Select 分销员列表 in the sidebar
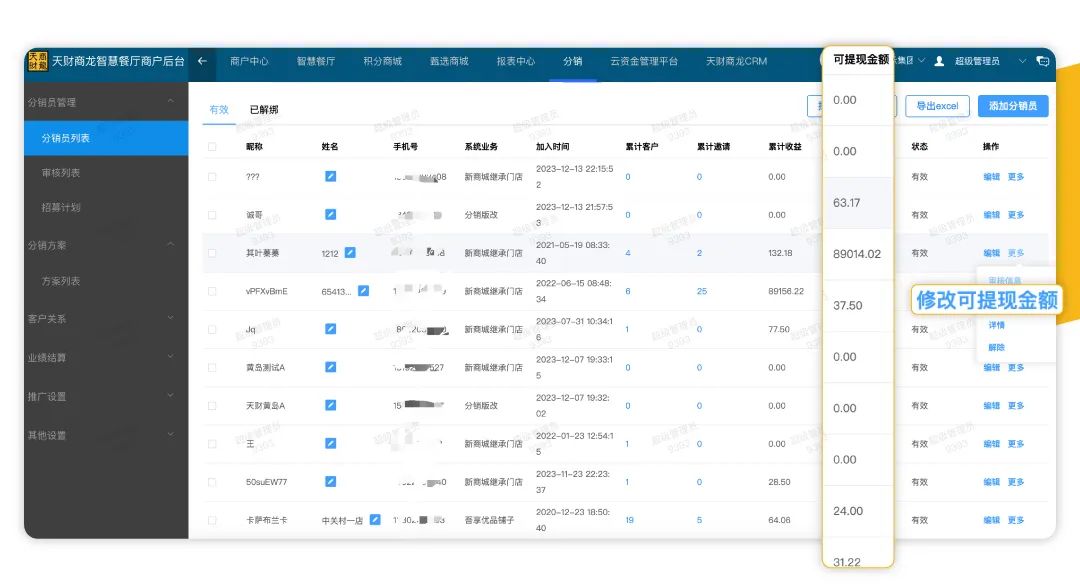Screen dimensions: 1080x586 point(106,138)
